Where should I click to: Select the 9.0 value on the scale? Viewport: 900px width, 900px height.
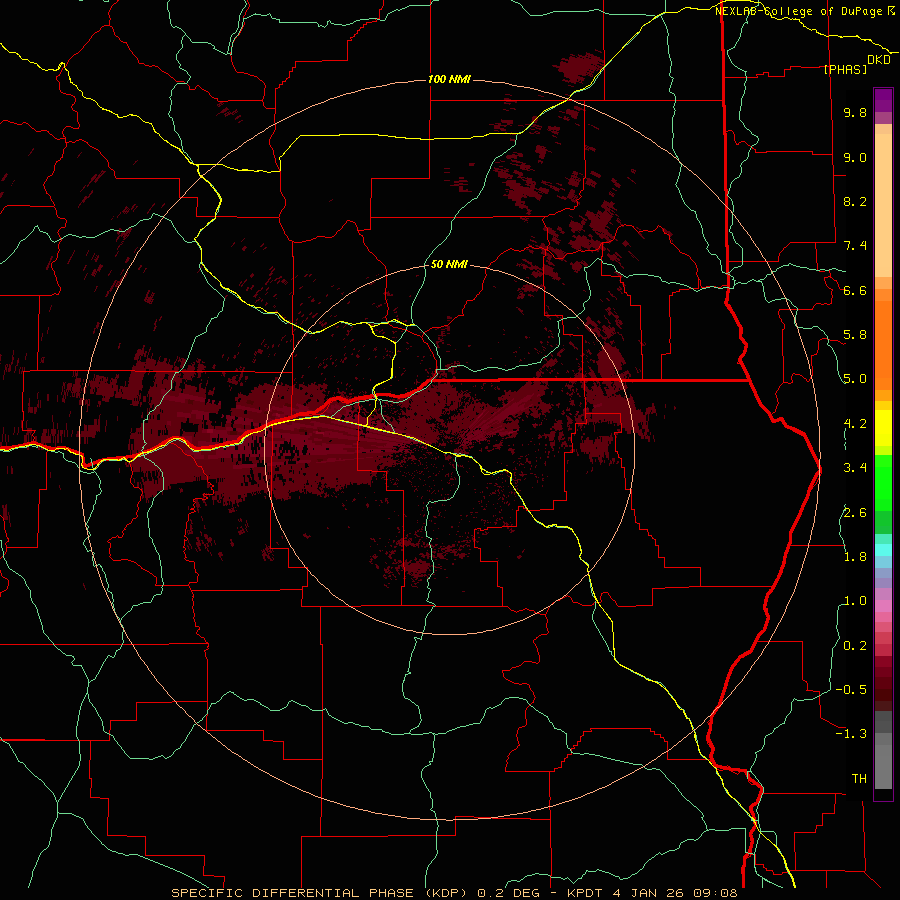855,157
